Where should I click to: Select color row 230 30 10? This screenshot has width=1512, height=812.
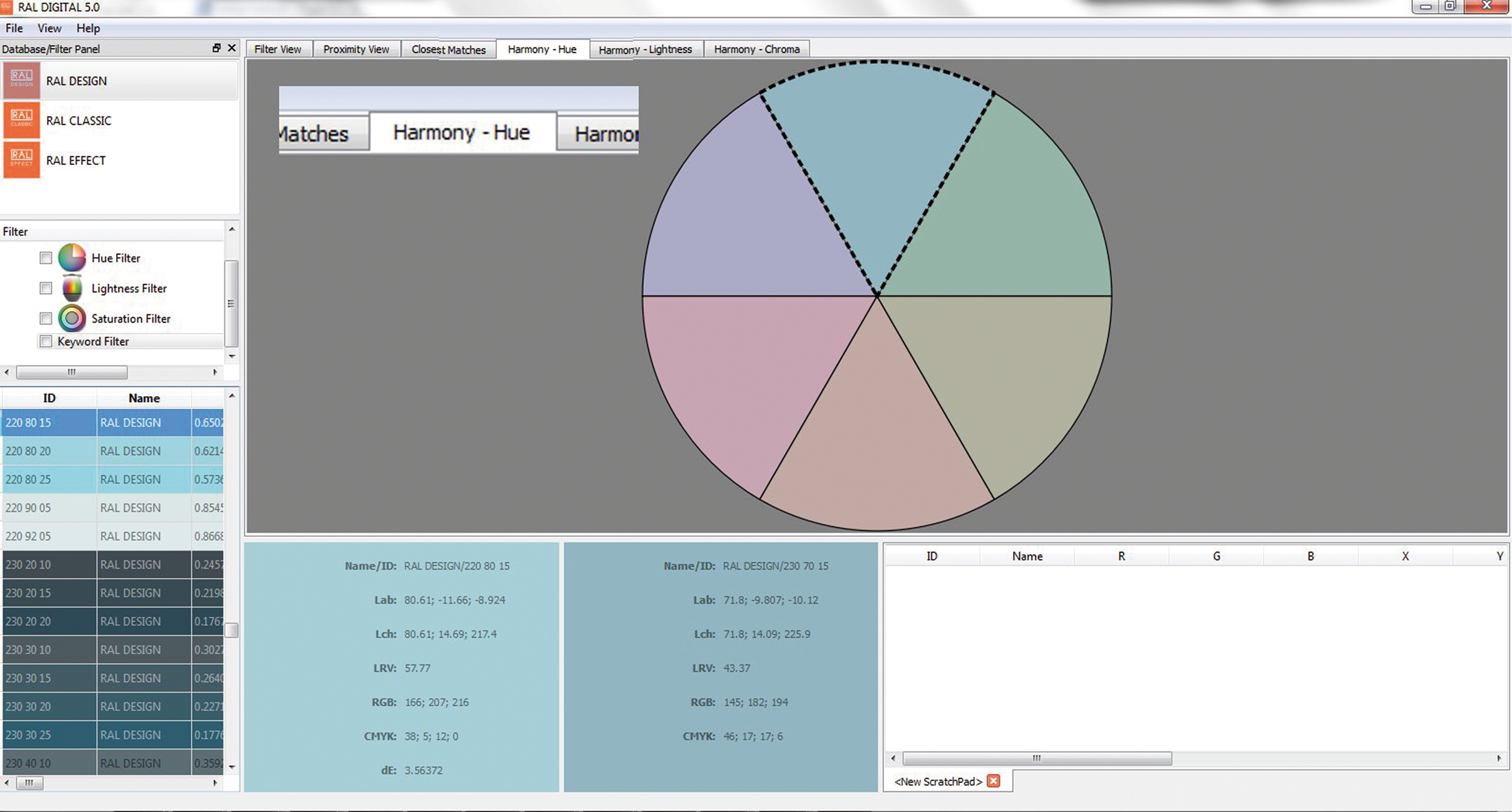(x=113, y=649)
